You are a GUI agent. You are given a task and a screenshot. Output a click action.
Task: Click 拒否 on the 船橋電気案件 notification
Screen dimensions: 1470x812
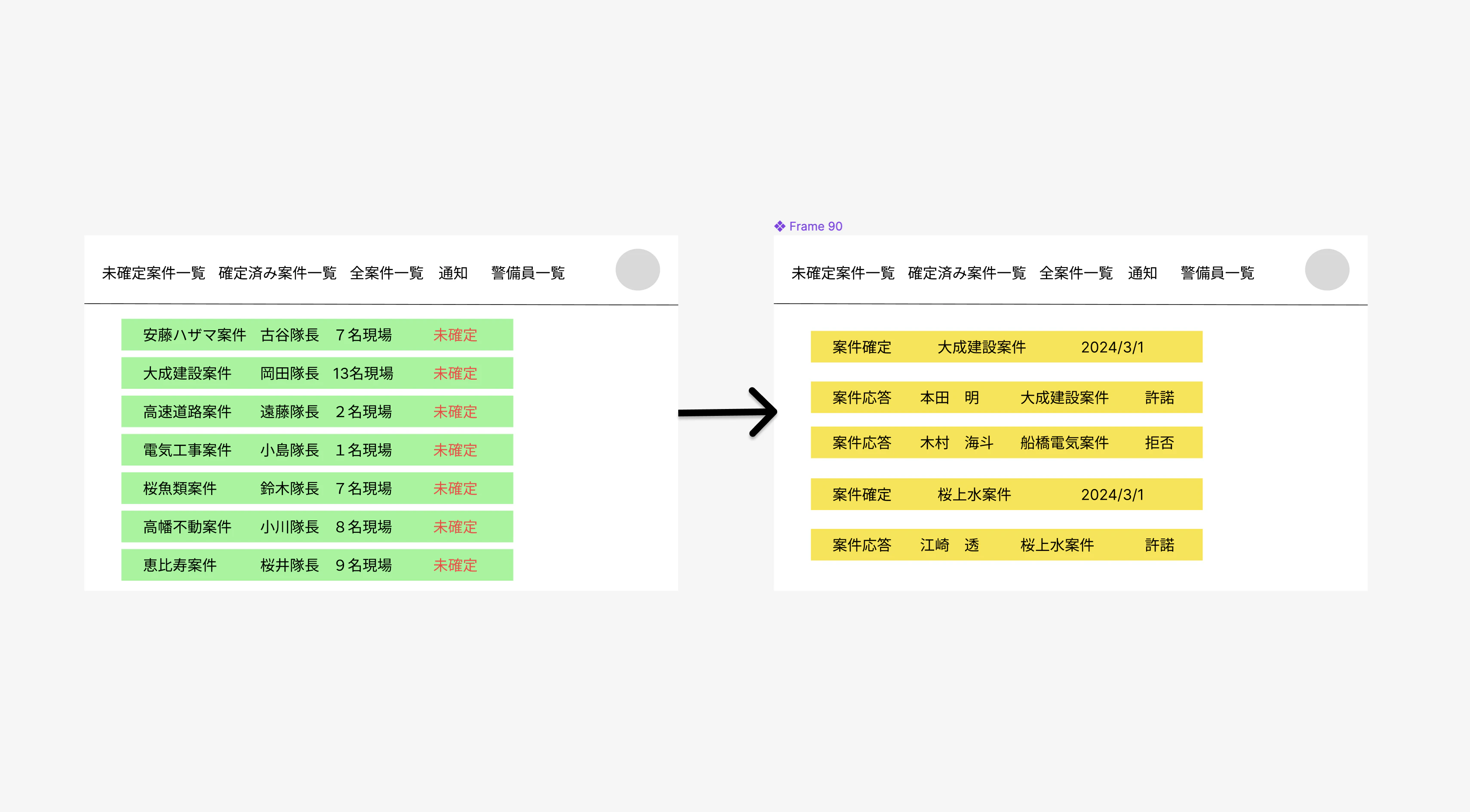[1159, 443]
